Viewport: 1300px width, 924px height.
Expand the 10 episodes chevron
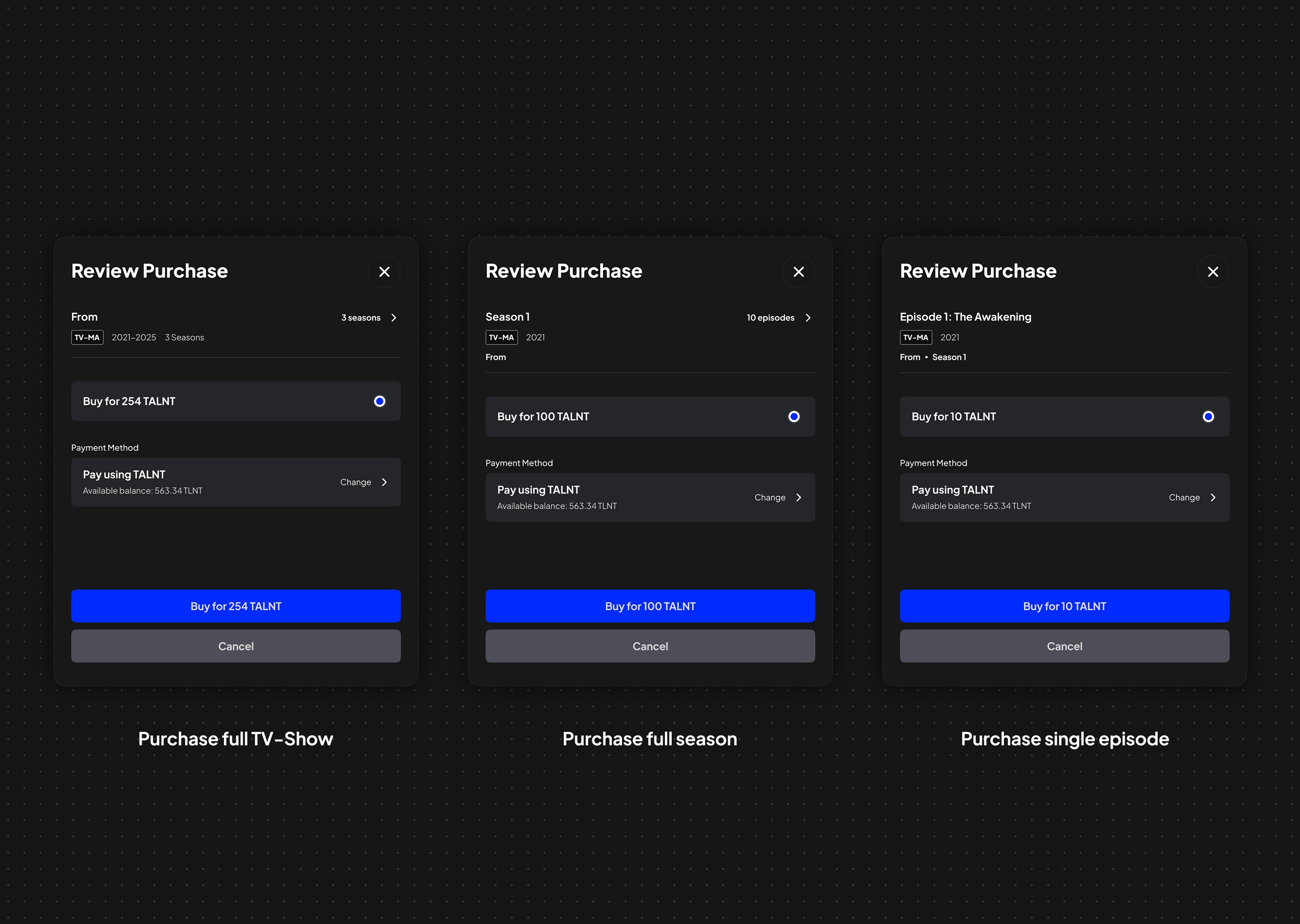pyautogui.click(x=808, y=318)
